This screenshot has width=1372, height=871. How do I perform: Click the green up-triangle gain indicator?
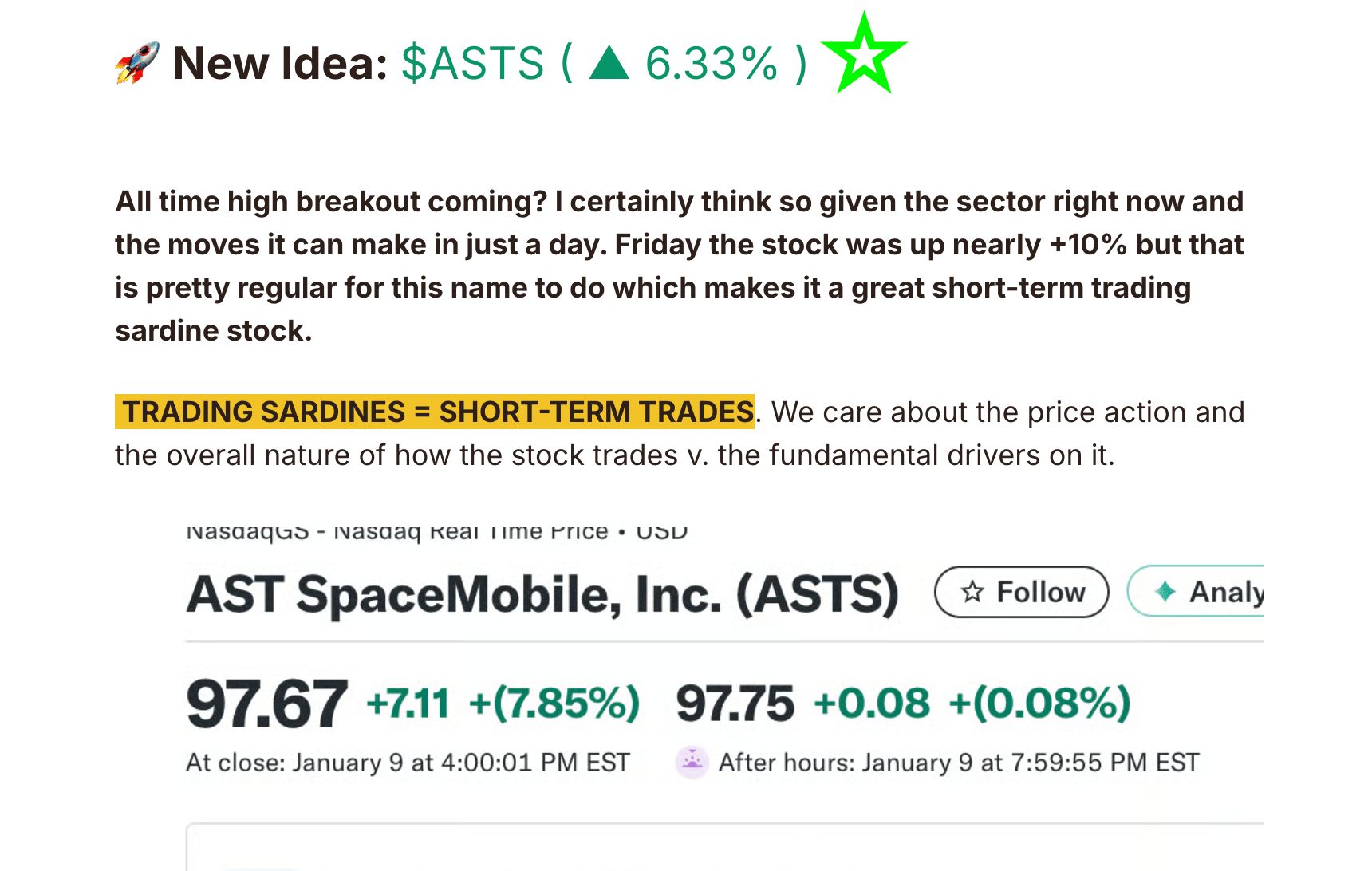pyautogui.click(x=609, y=63)
